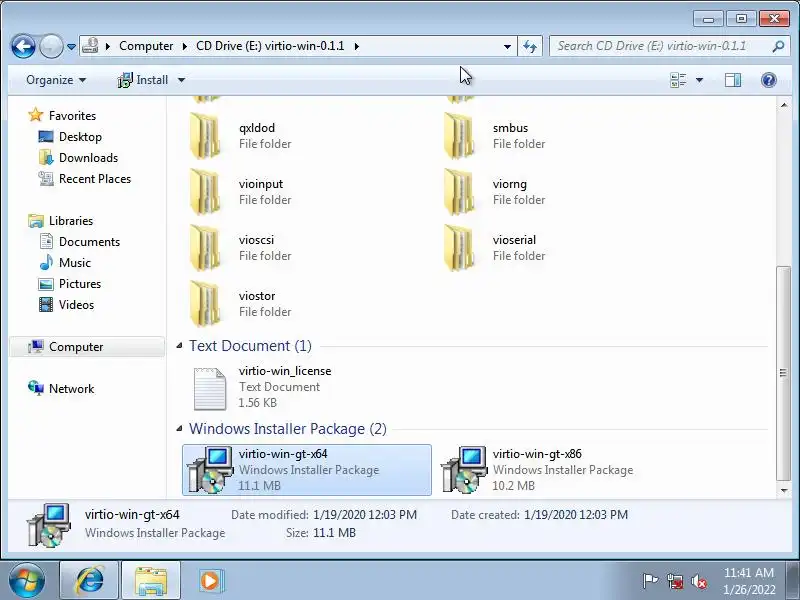Click Date created value in details pane
Viewport: 800px width, 600px height.
coord(576,515)
